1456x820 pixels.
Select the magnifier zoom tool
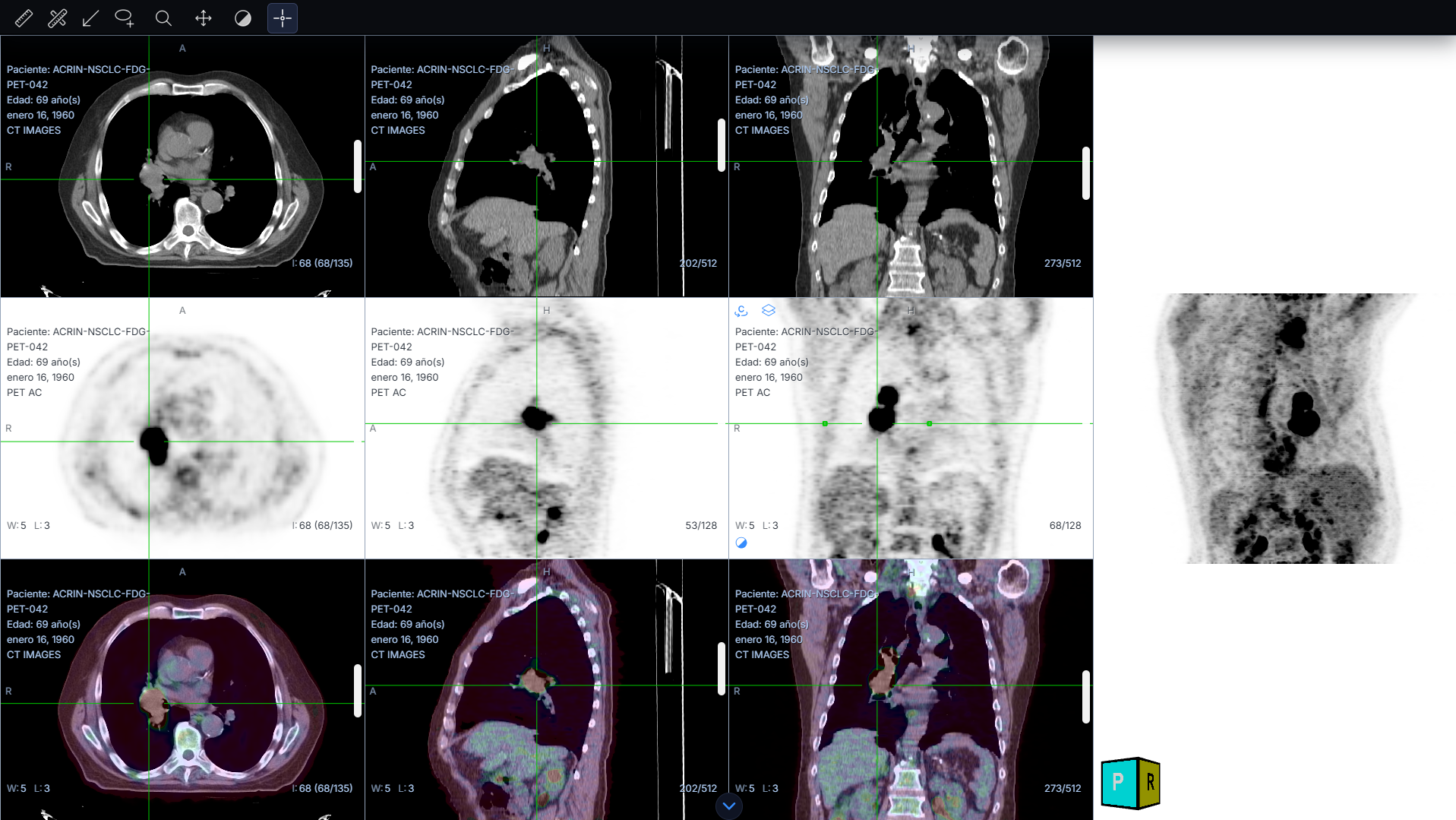click(x=163, y=18)
